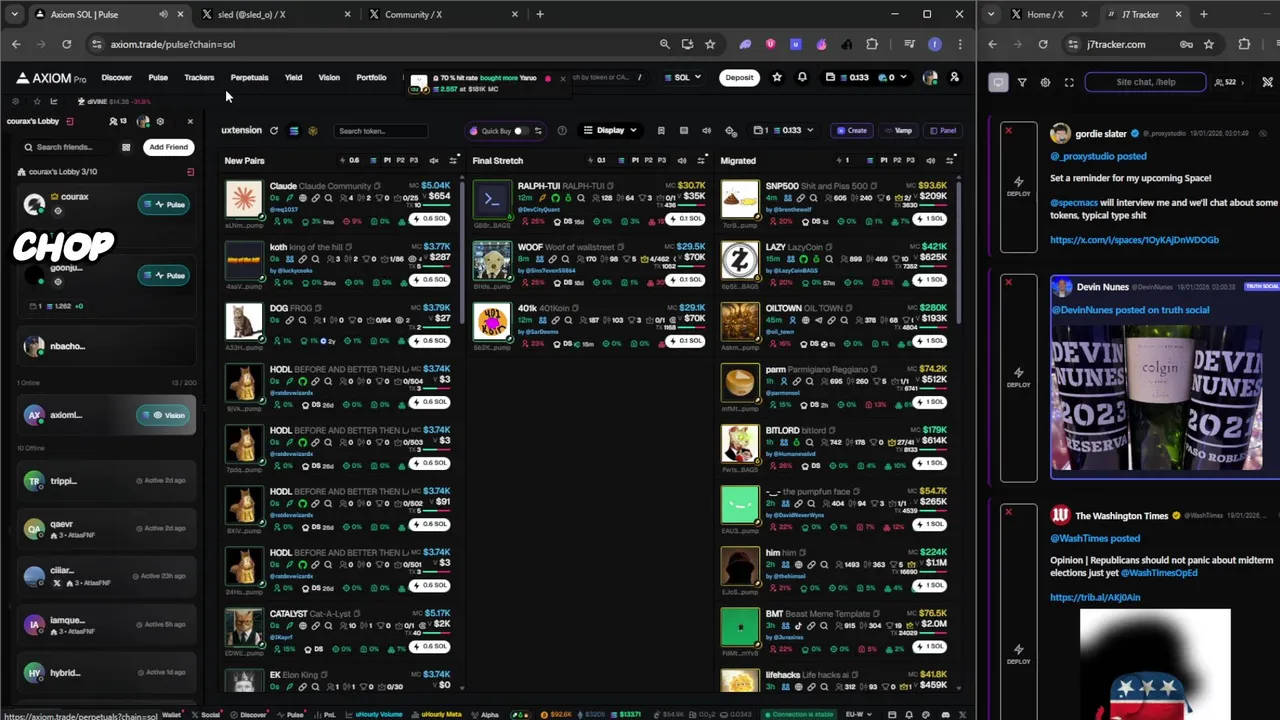Click the Search friends field
1280x720 pixels.
pyautogui.click(x=68, y=147)
